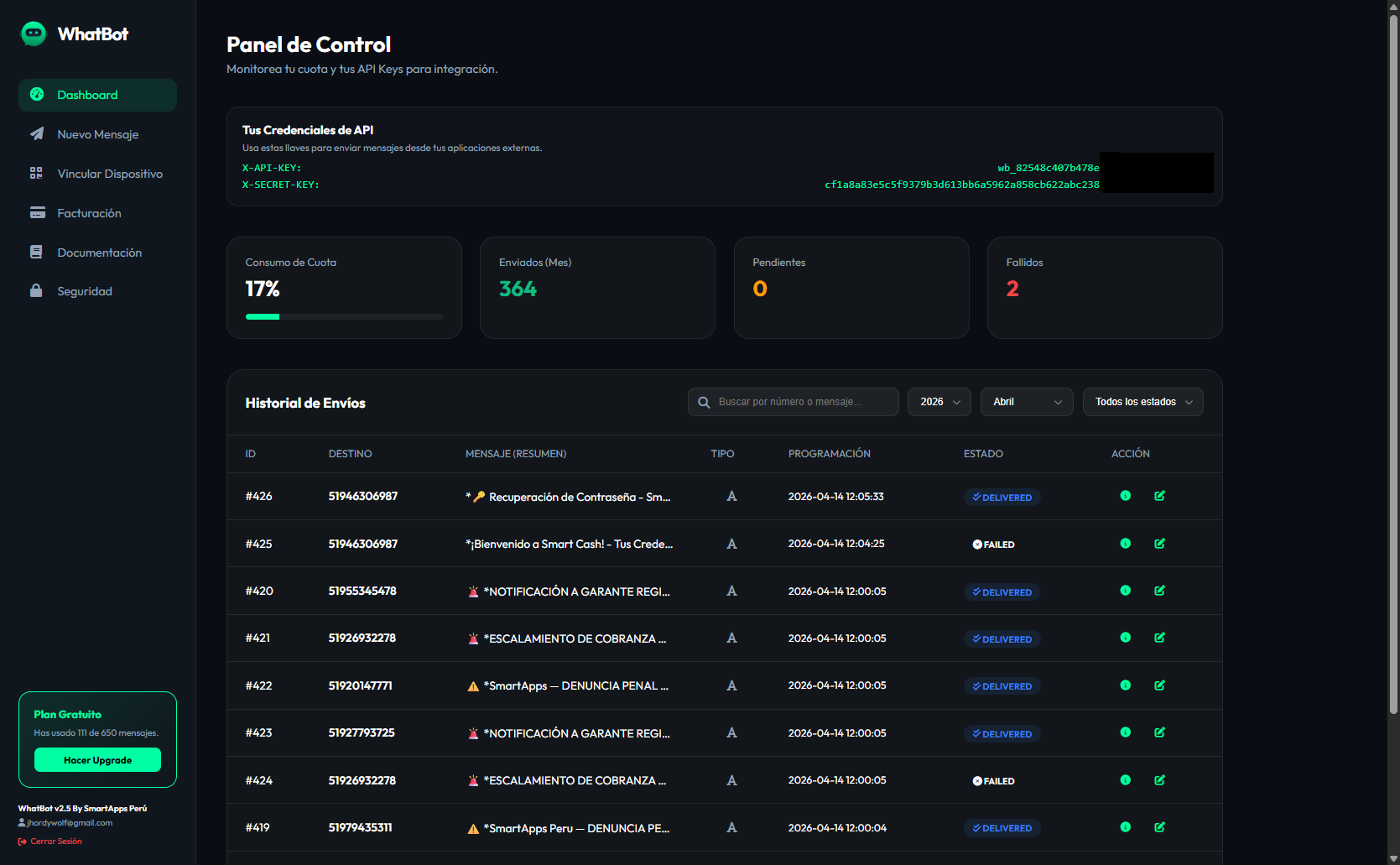
Task: Click the book icon for Documentación
Action: coord(36,252)
